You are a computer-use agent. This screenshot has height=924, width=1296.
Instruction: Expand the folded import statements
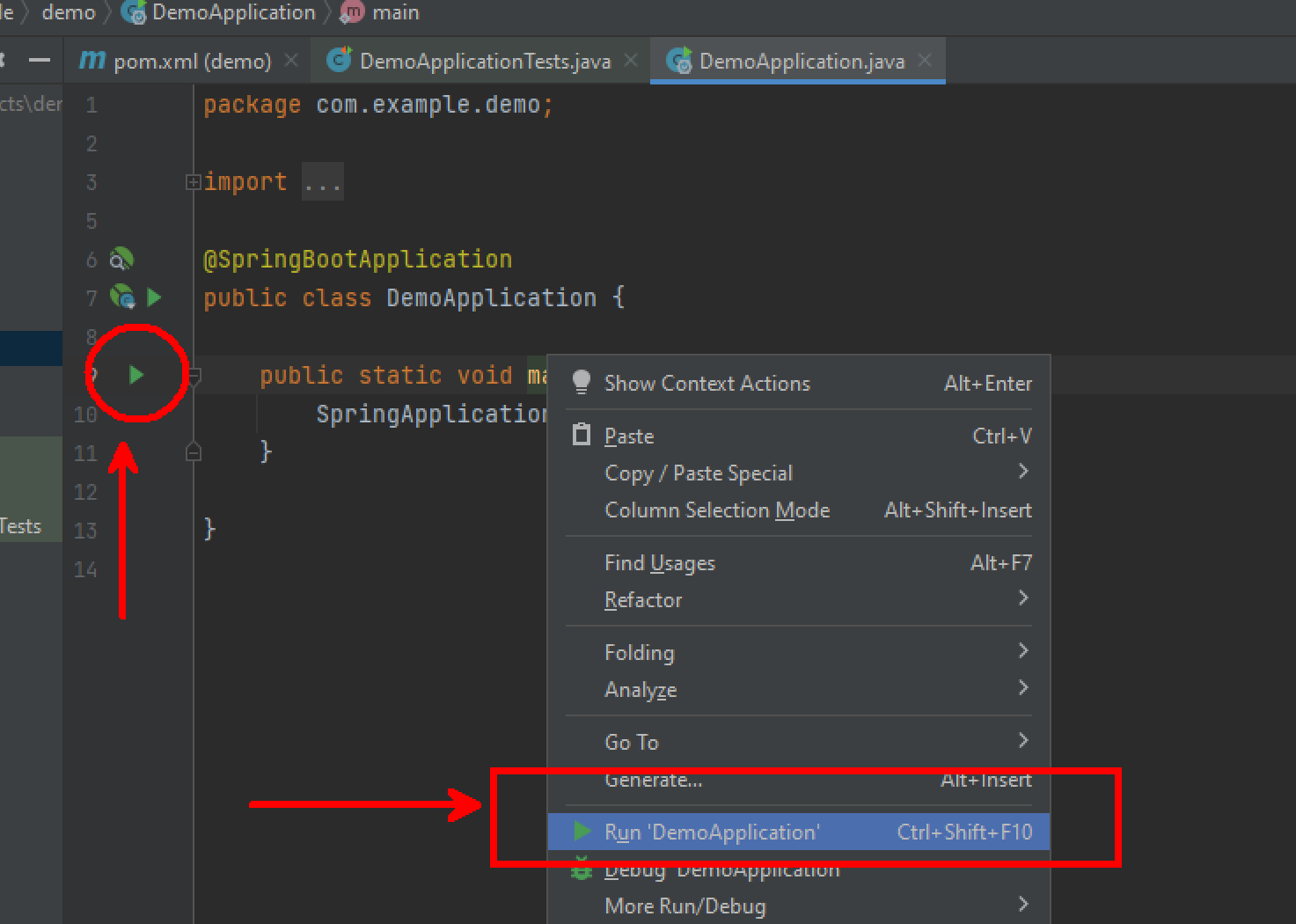click(193, 182)
